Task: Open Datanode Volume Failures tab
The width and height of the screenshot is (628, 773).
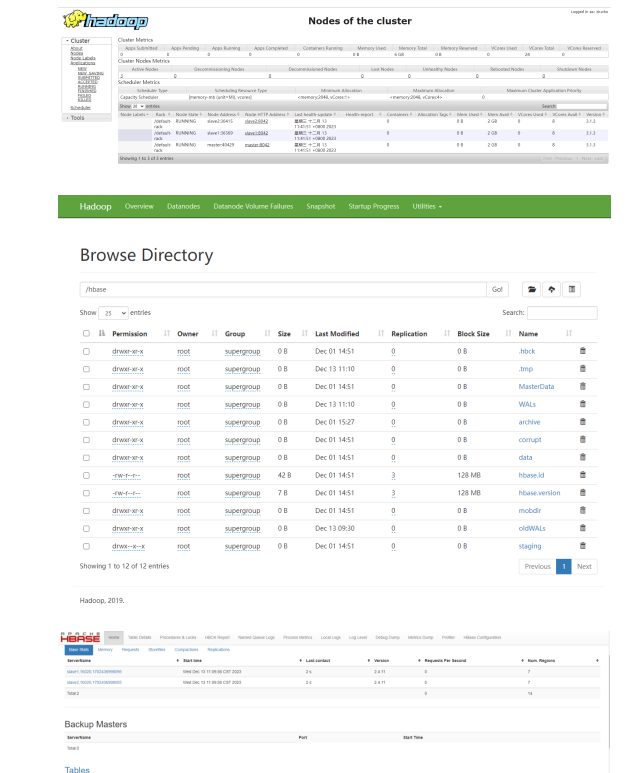Action: [253, 207]
